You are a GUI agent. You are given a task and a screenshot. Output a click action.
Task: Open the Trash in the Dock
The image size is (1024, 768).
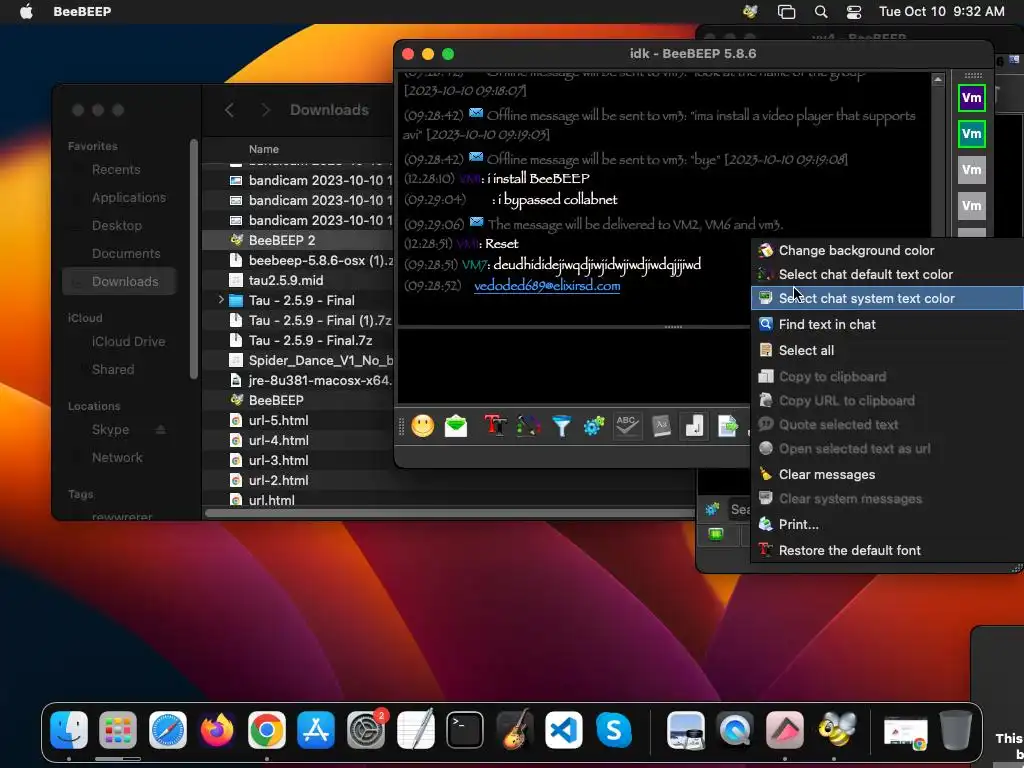[955, 729]
